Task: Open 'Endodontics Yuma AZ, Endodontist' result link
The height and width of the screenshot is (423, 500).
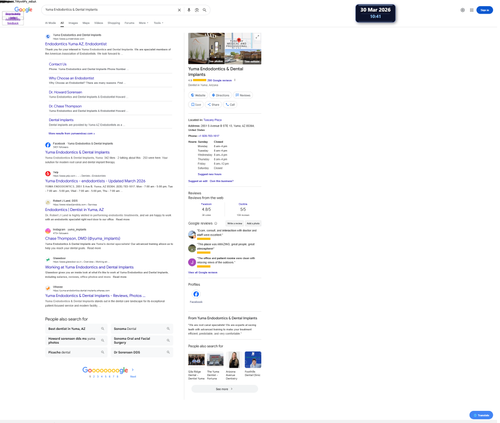Action: click(x=76, y=44)
